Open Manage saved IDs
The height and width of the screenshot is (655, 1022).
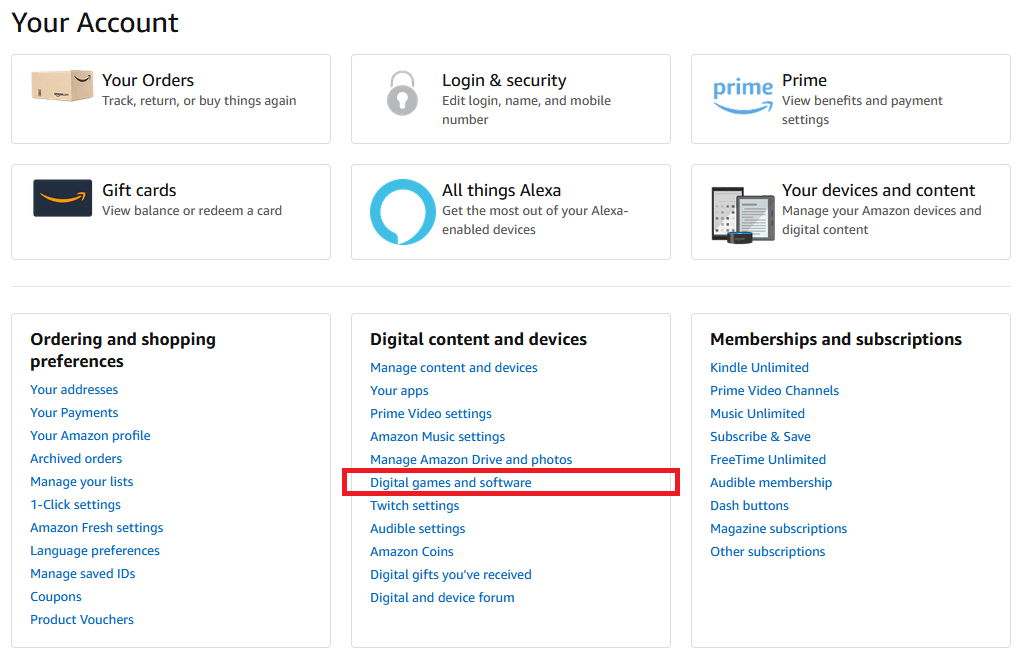click(83, 574)
